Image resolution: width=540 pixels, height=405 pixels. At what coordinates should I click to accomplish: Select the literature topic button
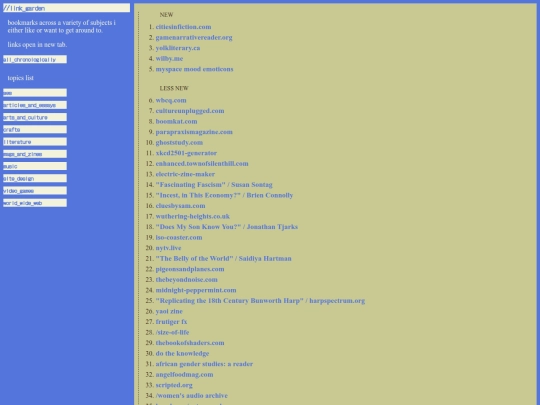pos(35,142)
